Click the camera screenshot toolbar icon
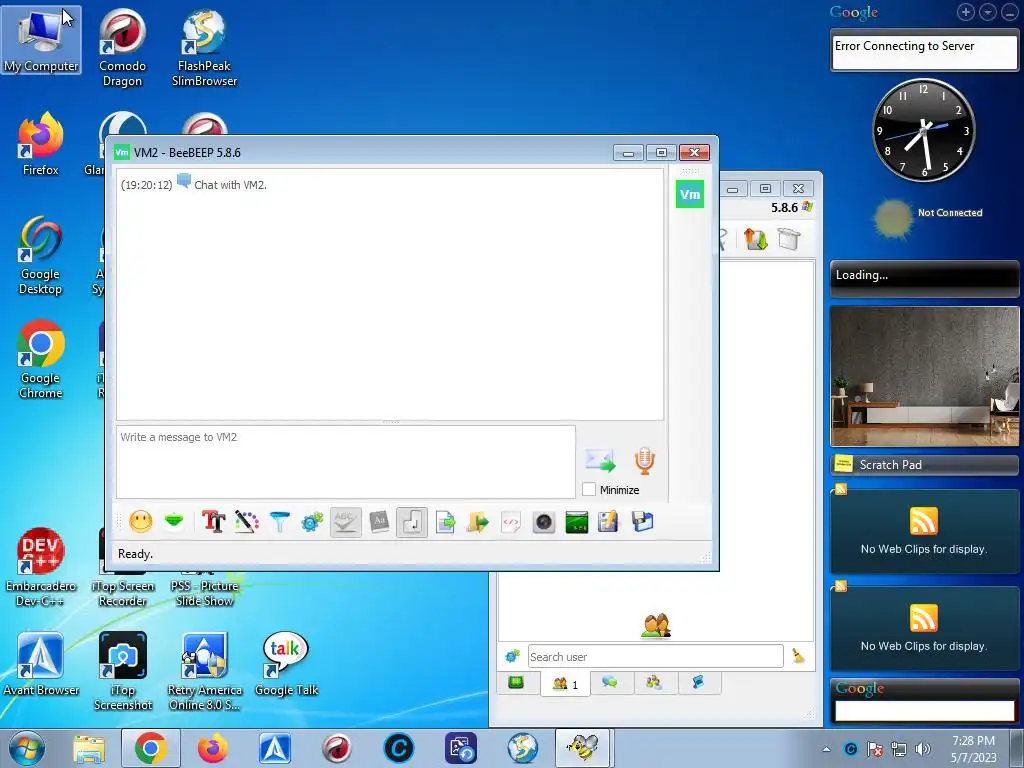The image size is (1024, 768). [x=543, y=522]
